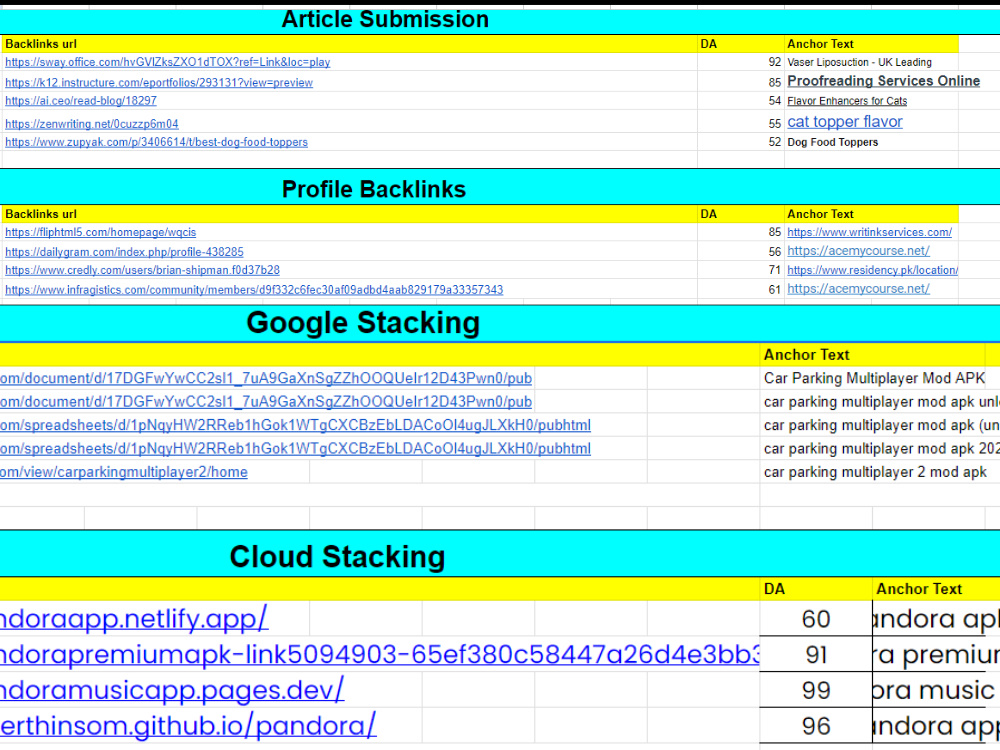
Task: Open the zupyak.com best-dog-food-toppers link
Action: click(156, 142)
